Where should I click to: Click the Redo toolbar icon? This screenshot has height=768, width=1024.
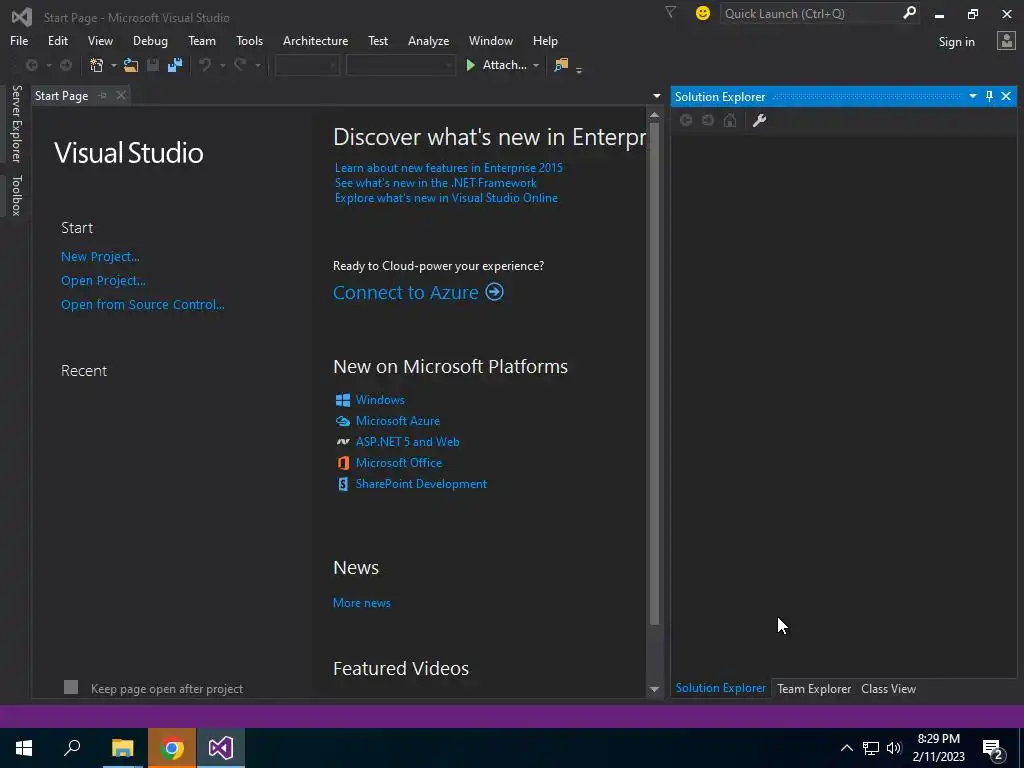[x=240, y=65]
